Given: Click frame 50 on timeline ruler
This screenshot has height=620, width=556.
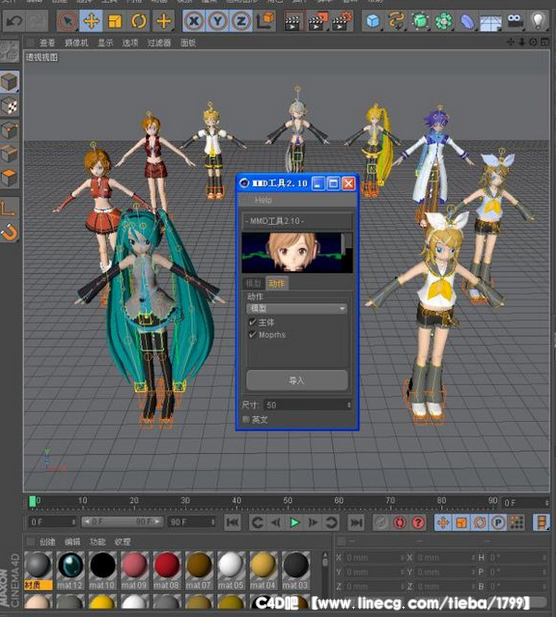Looking at the screenshot, I should tap(287, 502).
